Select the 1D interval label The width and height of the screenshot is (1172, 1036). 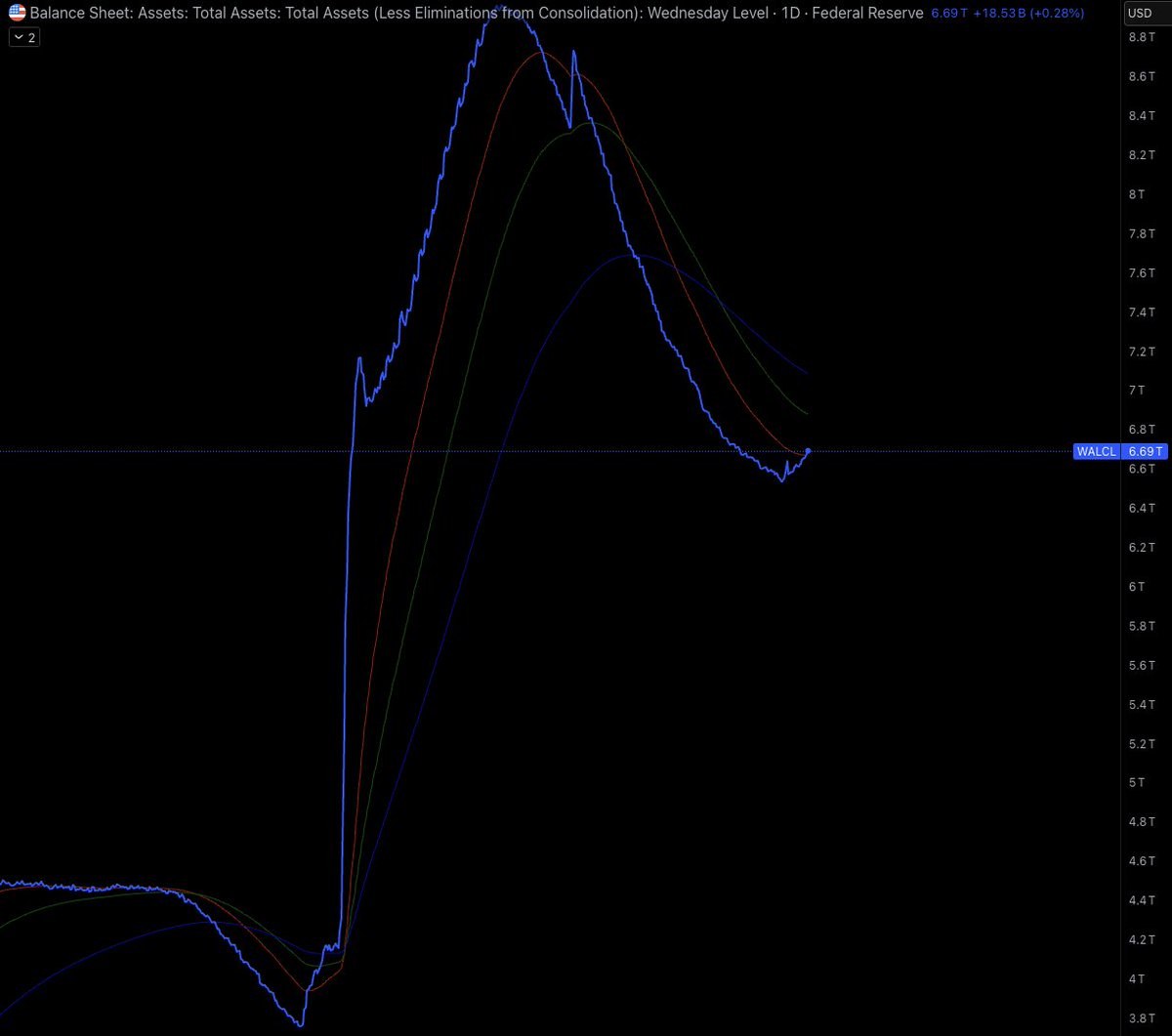[790, 14]
